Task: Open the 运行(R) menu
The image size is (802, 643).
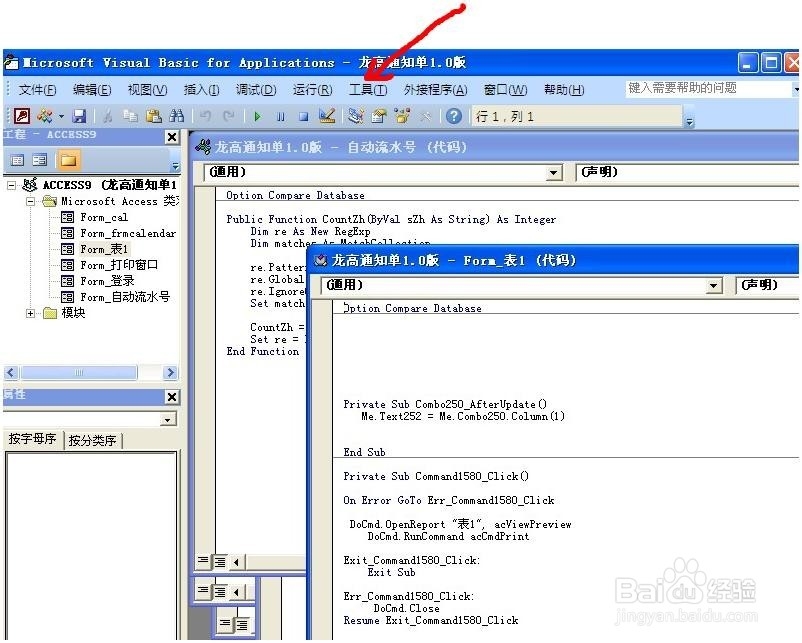Action: coord(313,90)
